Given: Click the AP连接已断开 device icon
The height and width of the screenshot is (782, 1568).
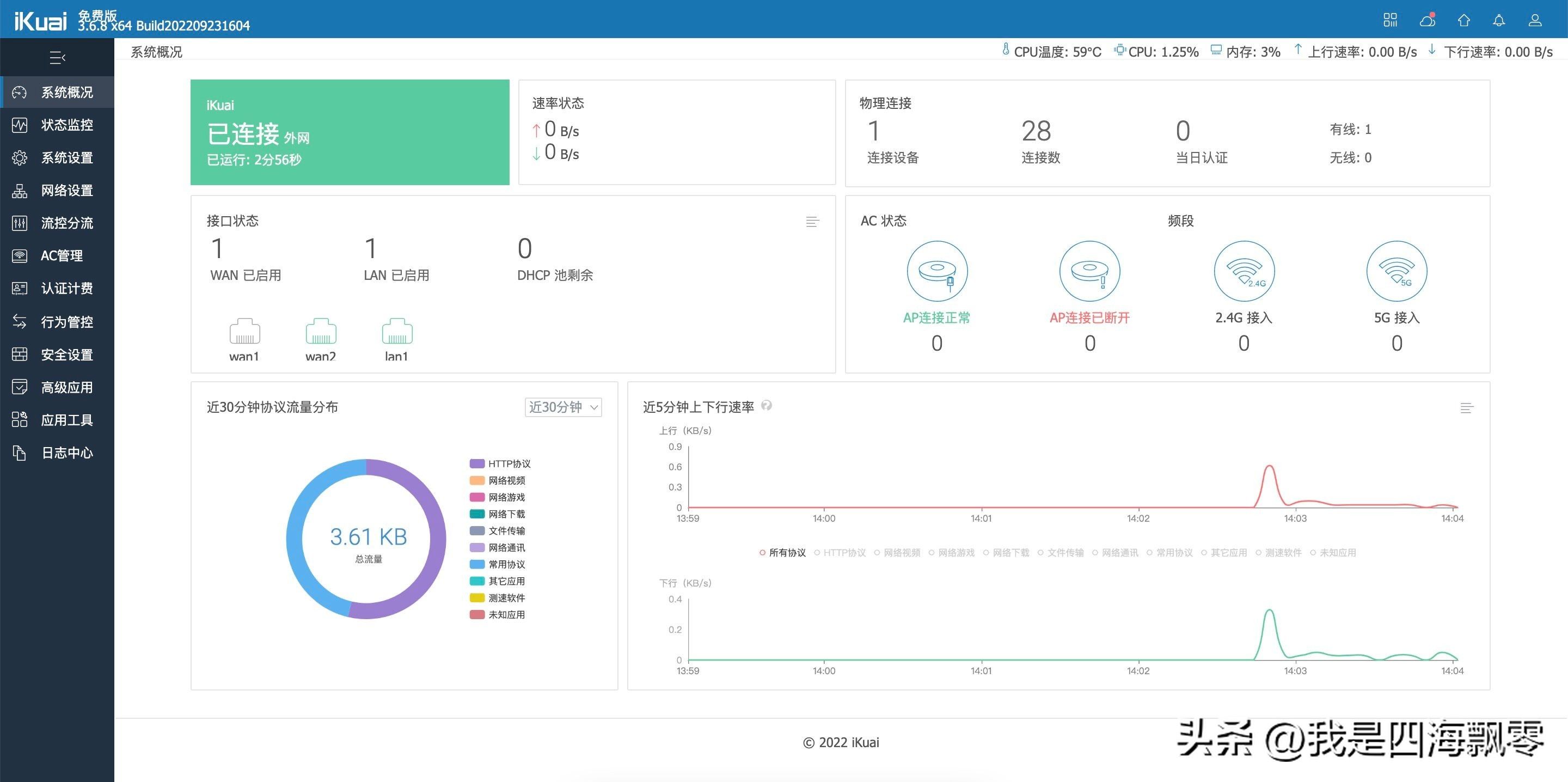Looking at the screenshot, I should [1090, 271].
